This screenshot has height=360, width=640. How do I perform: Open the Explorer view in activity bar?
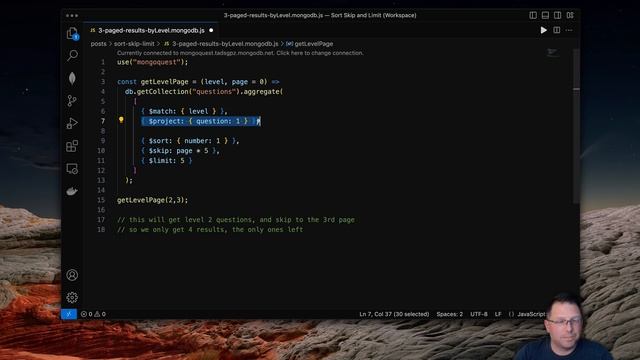pos(72,33)
